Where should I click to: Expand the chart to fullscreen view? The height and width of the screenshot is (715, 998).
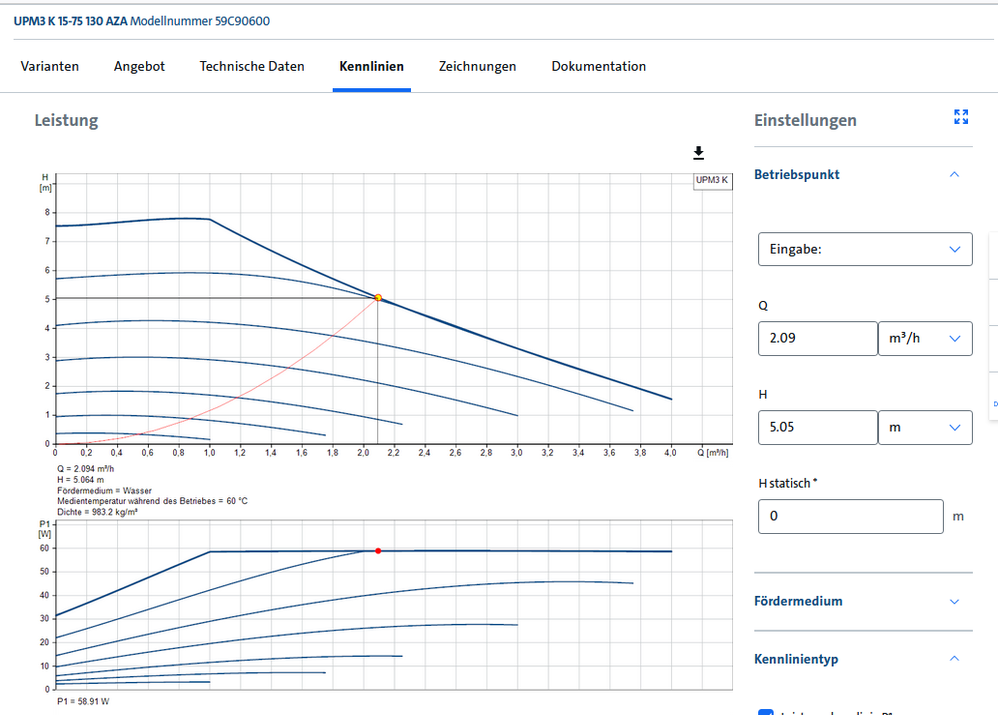pyautogui.click(x=961, y=118)
